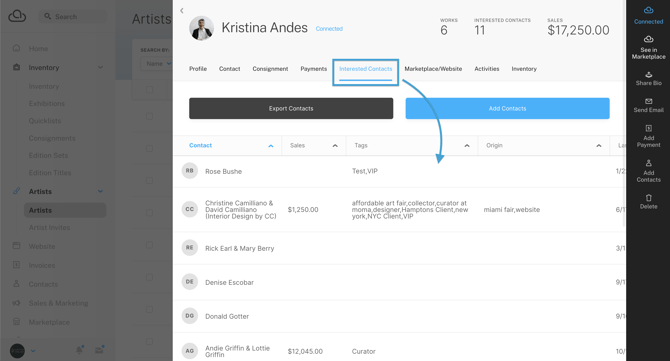This screenshot has width=670, height=361.
Task: Sort by the Sales column arrow
Action: pyautogui.click(x=335, y=146)
